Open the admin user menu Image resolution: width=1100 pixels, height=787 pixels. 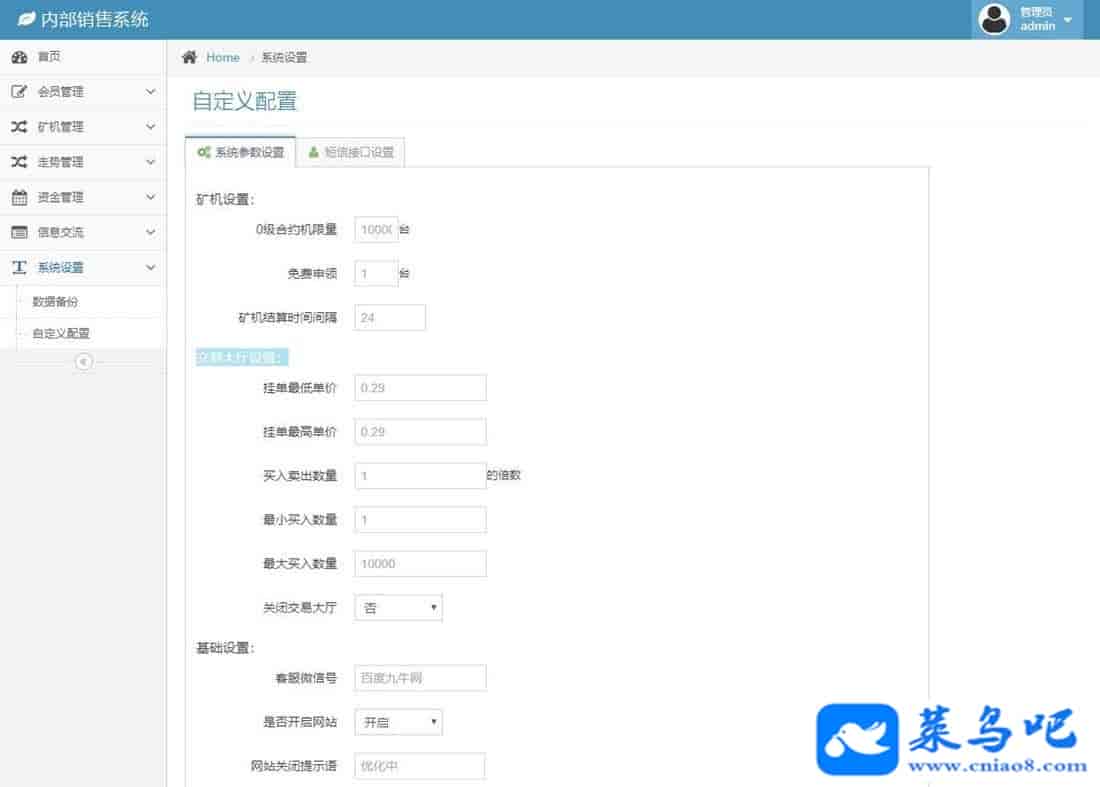click(x=1027, y=20)
